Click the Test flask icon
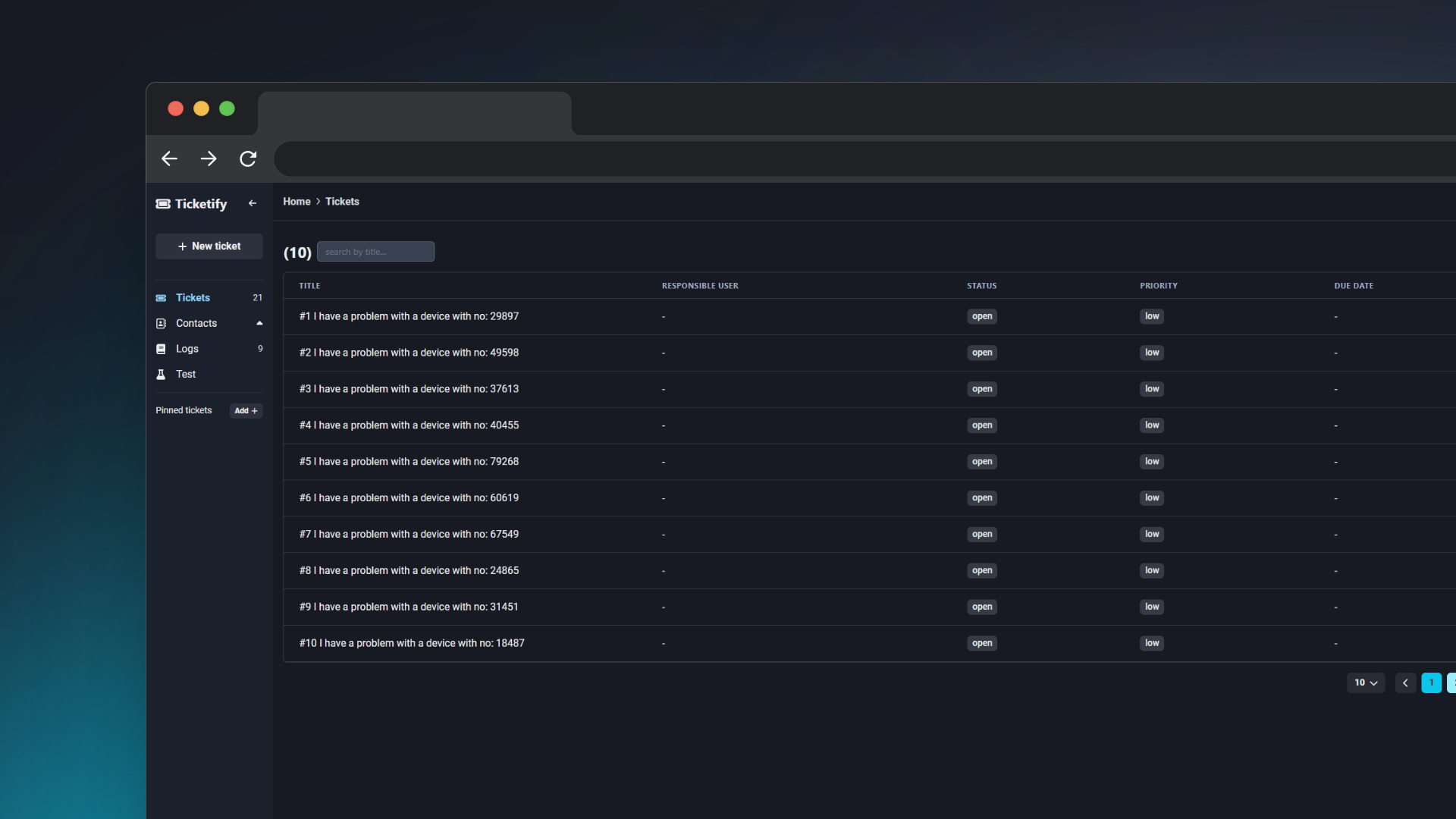Viewport: 1456px width, 819px height. pos(161,375)
